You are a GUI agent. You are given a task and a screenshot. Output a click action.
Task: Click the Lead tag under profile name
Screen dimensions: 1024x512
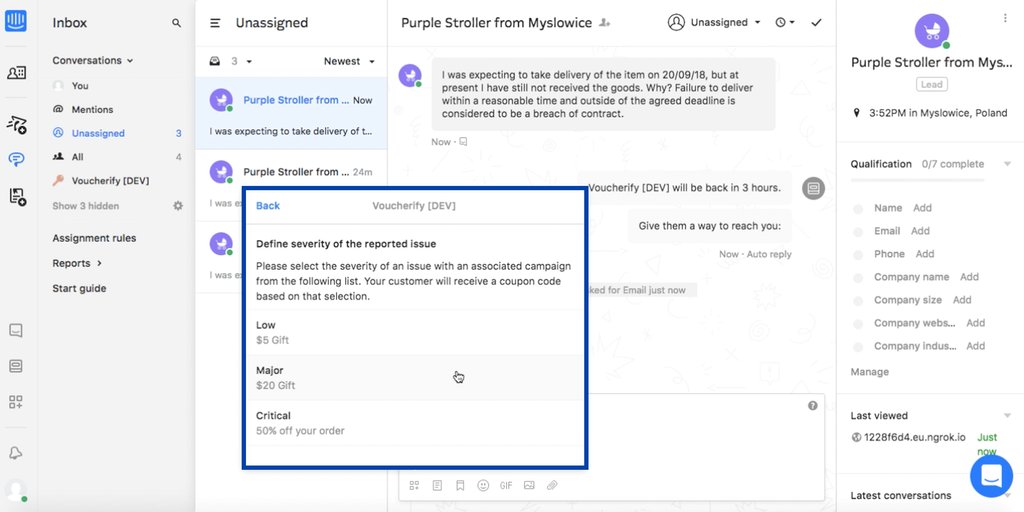pos(932,84)
